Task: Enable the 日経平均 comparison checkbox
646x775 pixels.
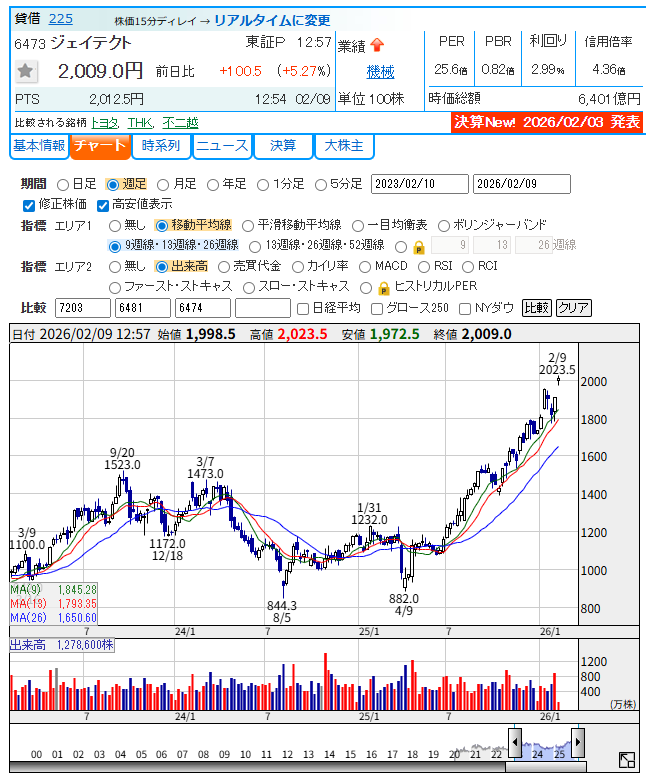Action: [303, 308]
